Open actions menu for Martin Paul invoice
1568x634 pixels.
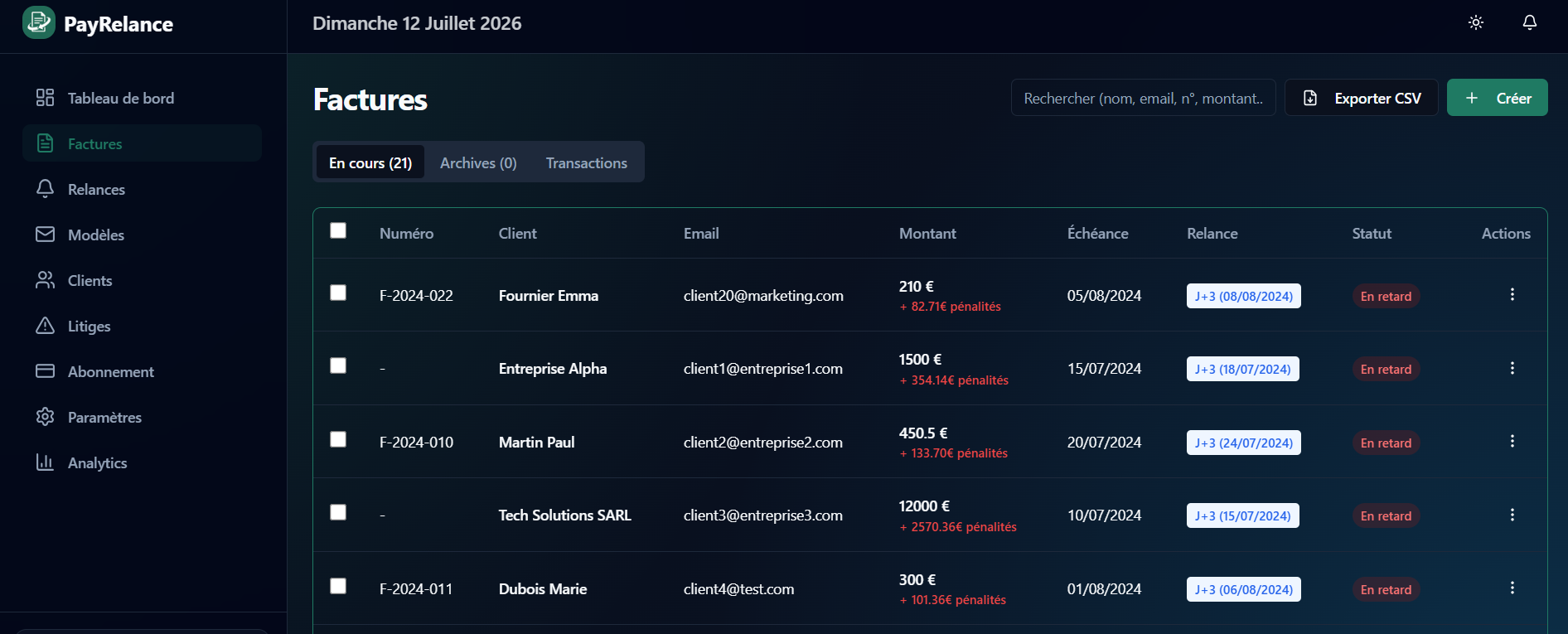pos(1512,442)
